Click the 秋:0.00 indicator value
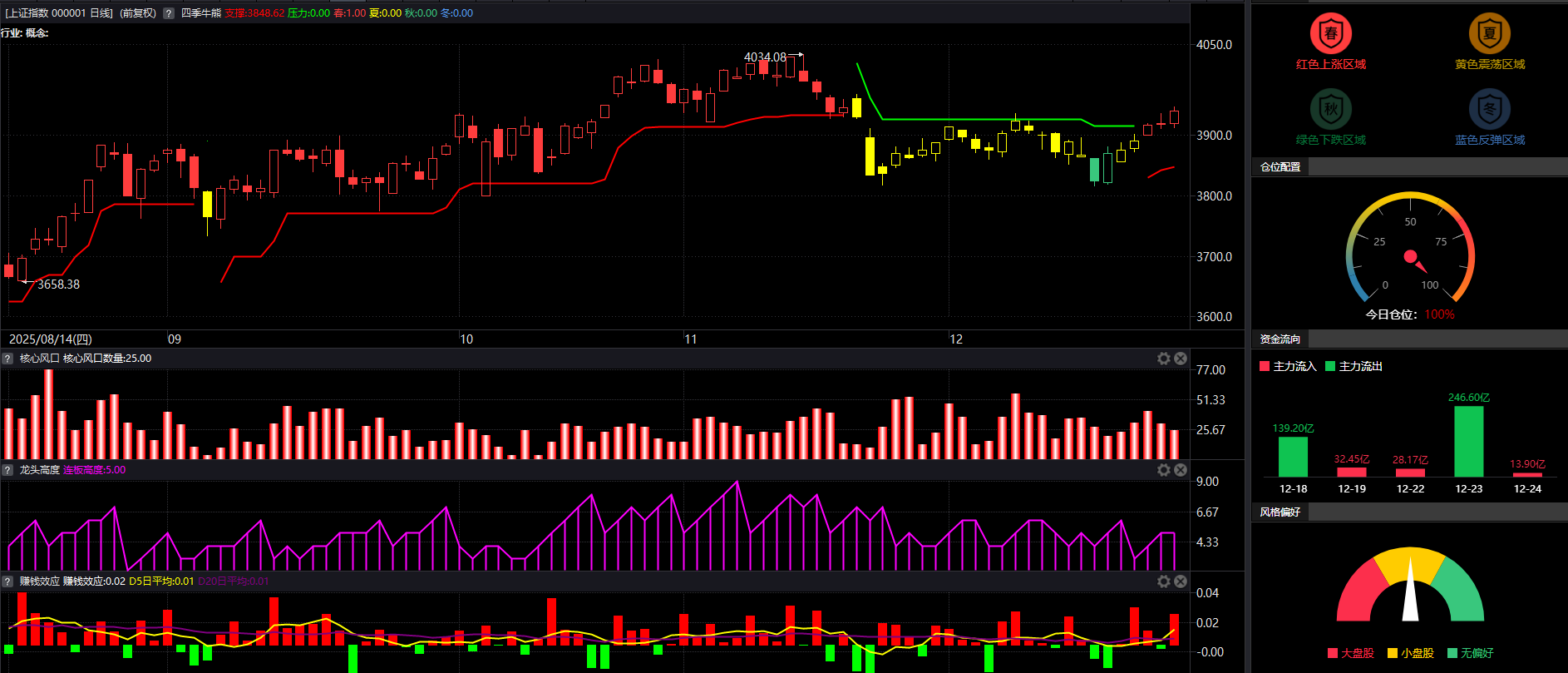Image resolution: width=1568 pixels, height=673 pixels. 421,13
